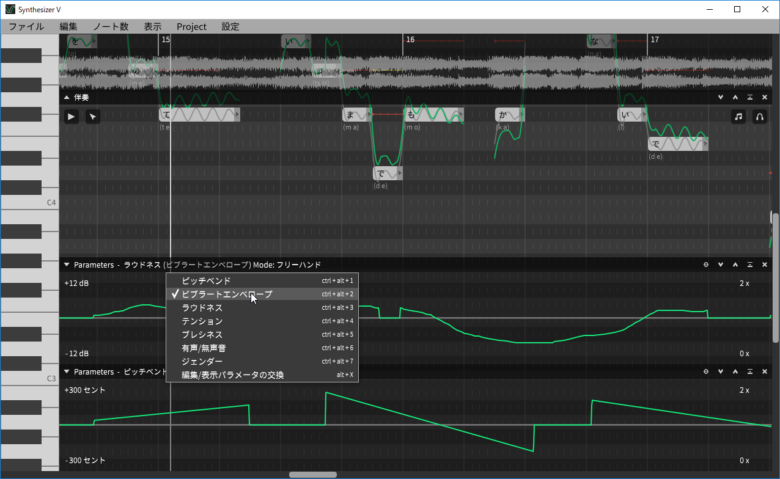Select the い note before measure 17

(632, 115)
